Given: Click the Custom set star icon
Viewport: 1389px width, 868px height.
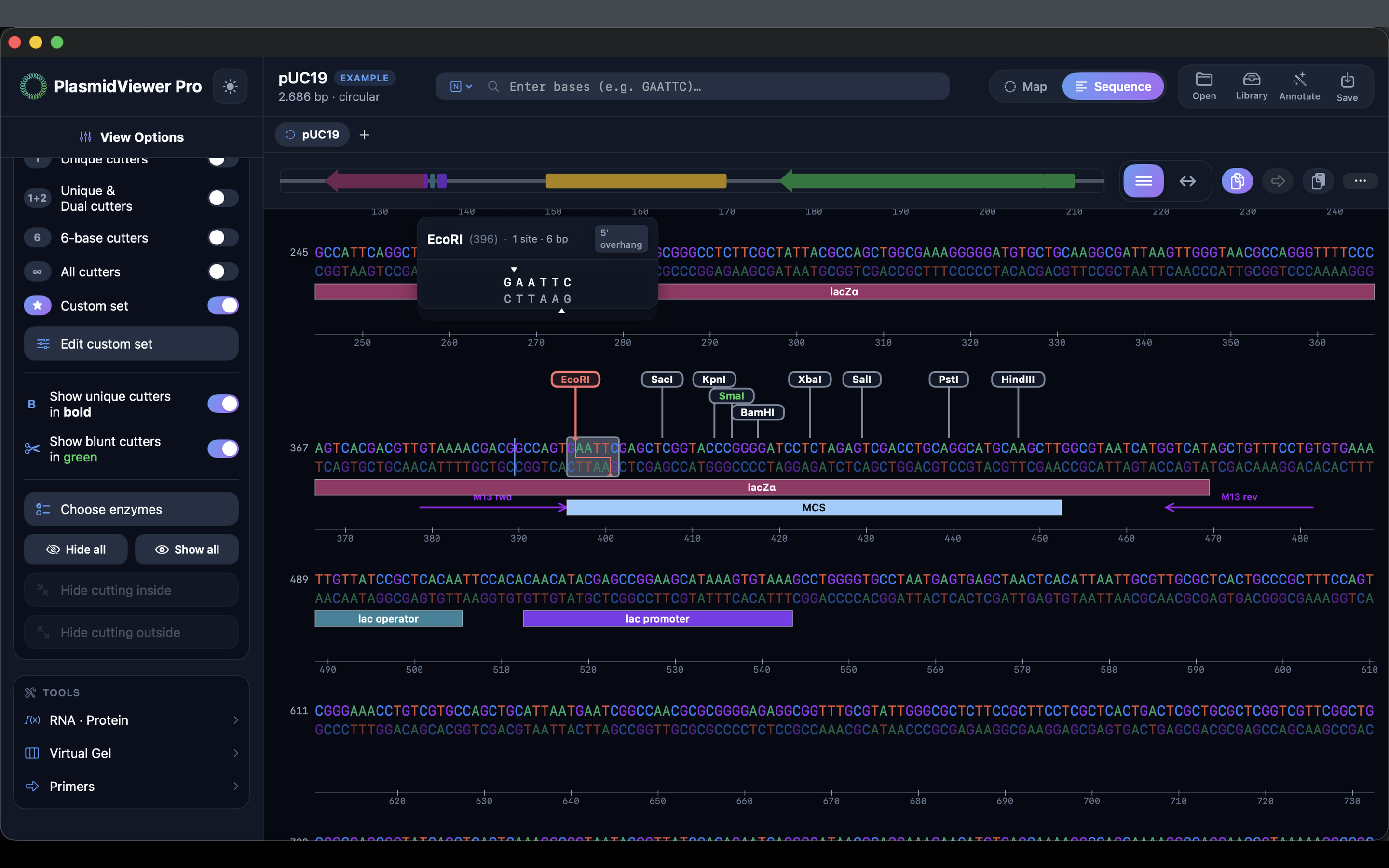Looking at the screenshot, I should click(37, 305).
